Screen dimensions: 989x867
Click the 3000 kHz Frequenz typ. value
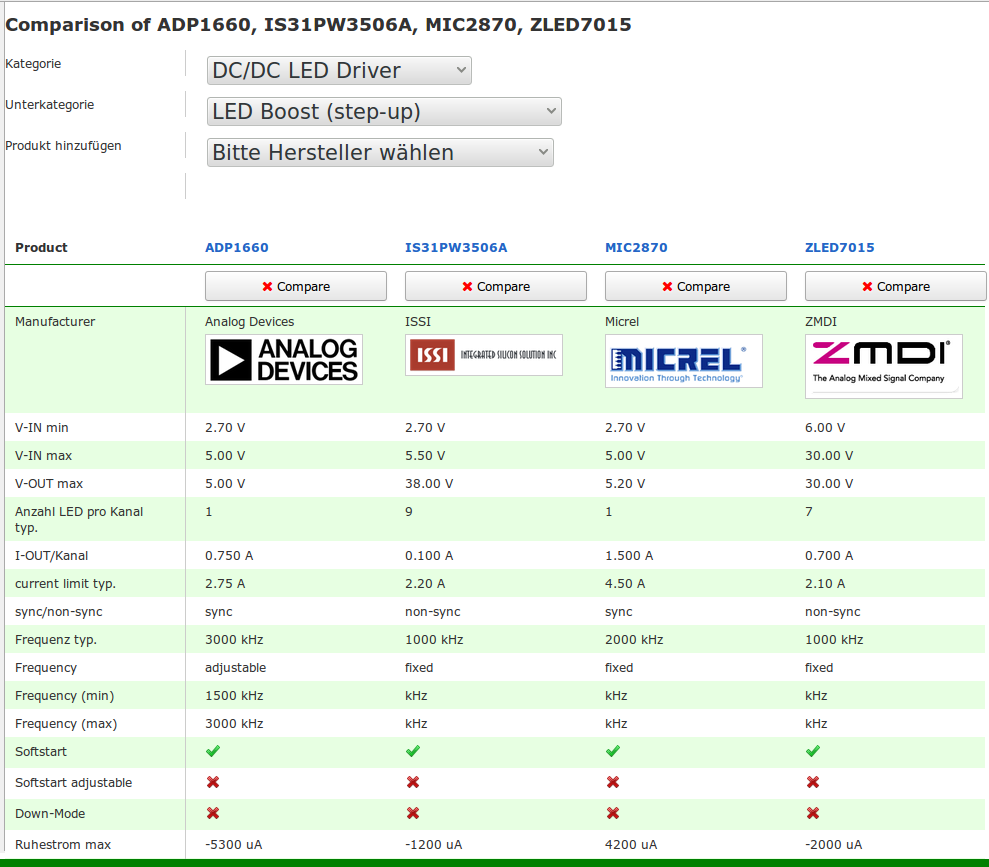[234, 639]
